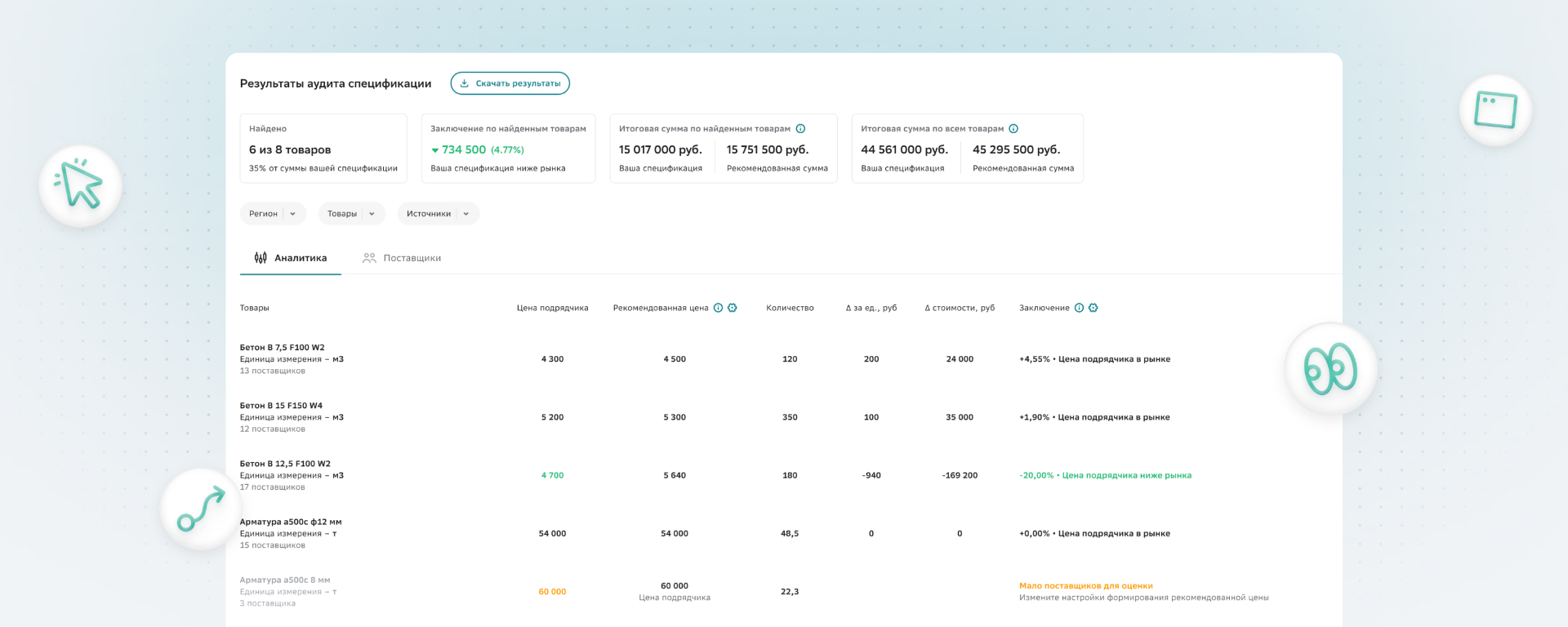Screen dimensions: 1568x627
Task: Click the 45 295 500 руб. recommended sum
Action: 1017,150
